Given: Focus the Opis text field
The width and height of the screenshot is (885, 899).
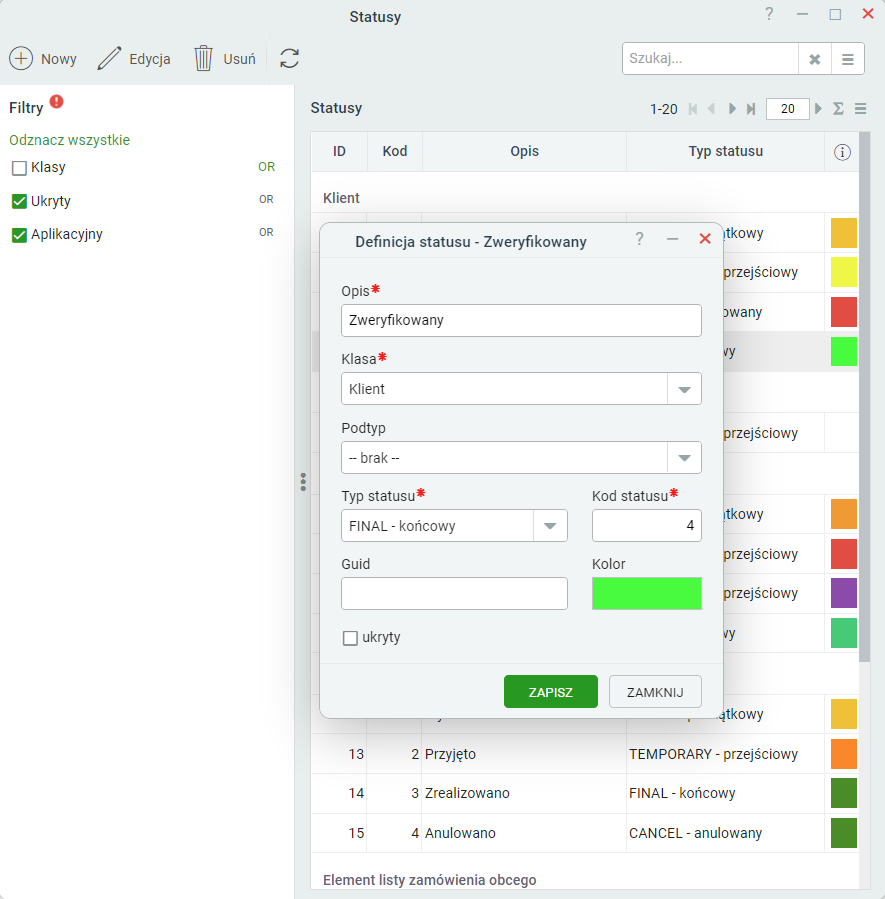Looking at the screenshot, I should coord(521,320).
